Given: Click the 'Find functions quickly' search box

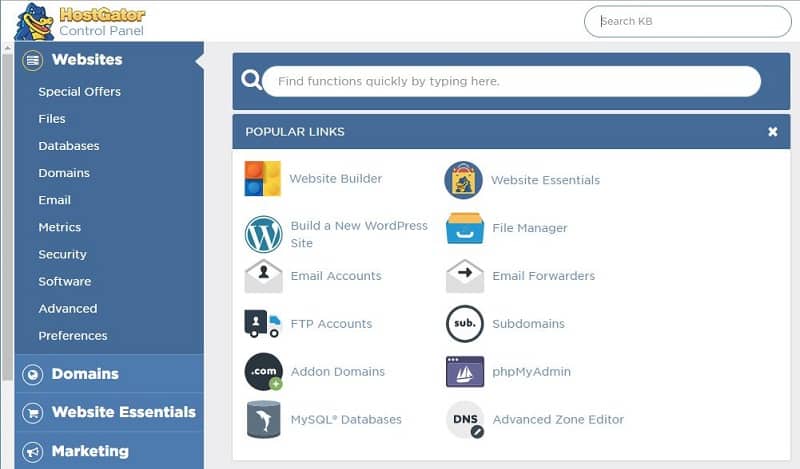Looking at the screenshot, I should 512,81.
